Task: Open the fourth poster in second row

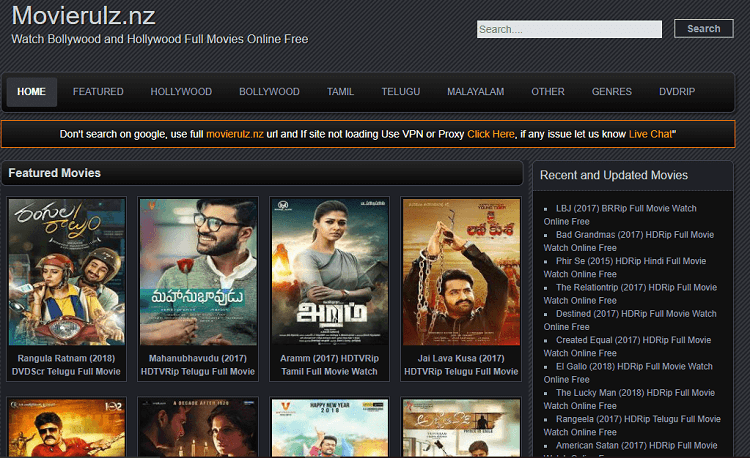Action: (x=461, y=428)
